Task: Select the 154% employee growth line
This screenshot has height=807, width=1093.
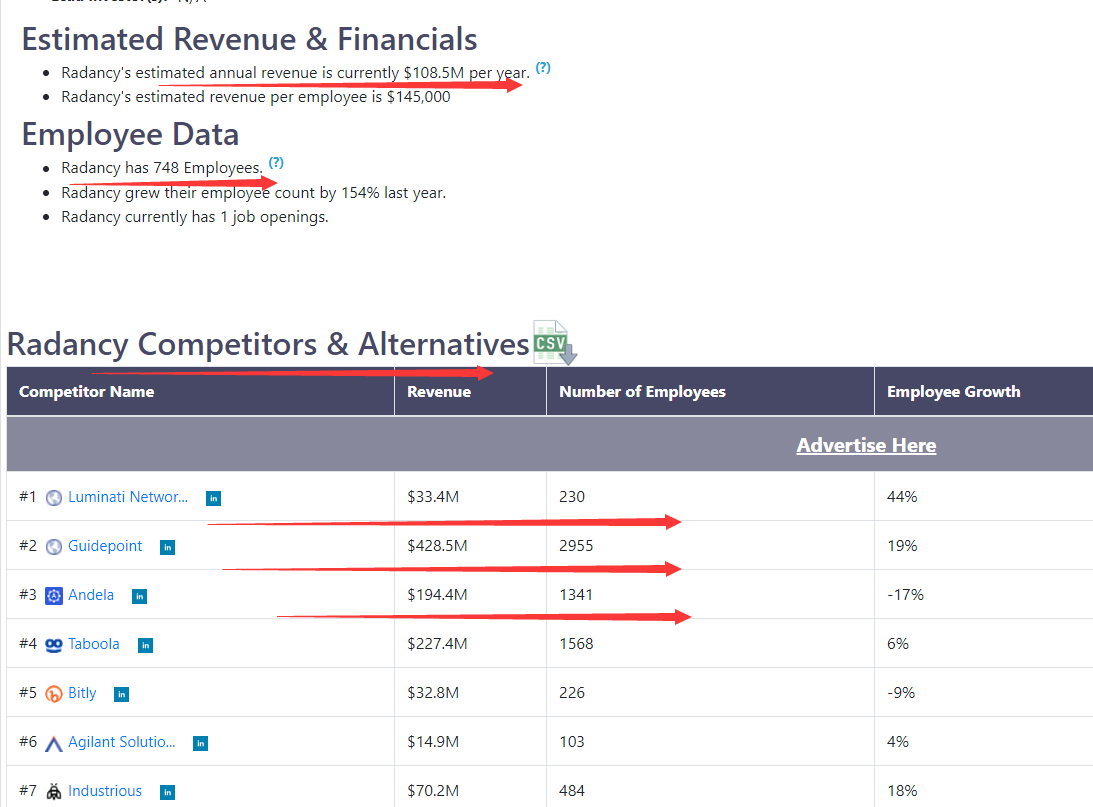Action: [254, 193]
